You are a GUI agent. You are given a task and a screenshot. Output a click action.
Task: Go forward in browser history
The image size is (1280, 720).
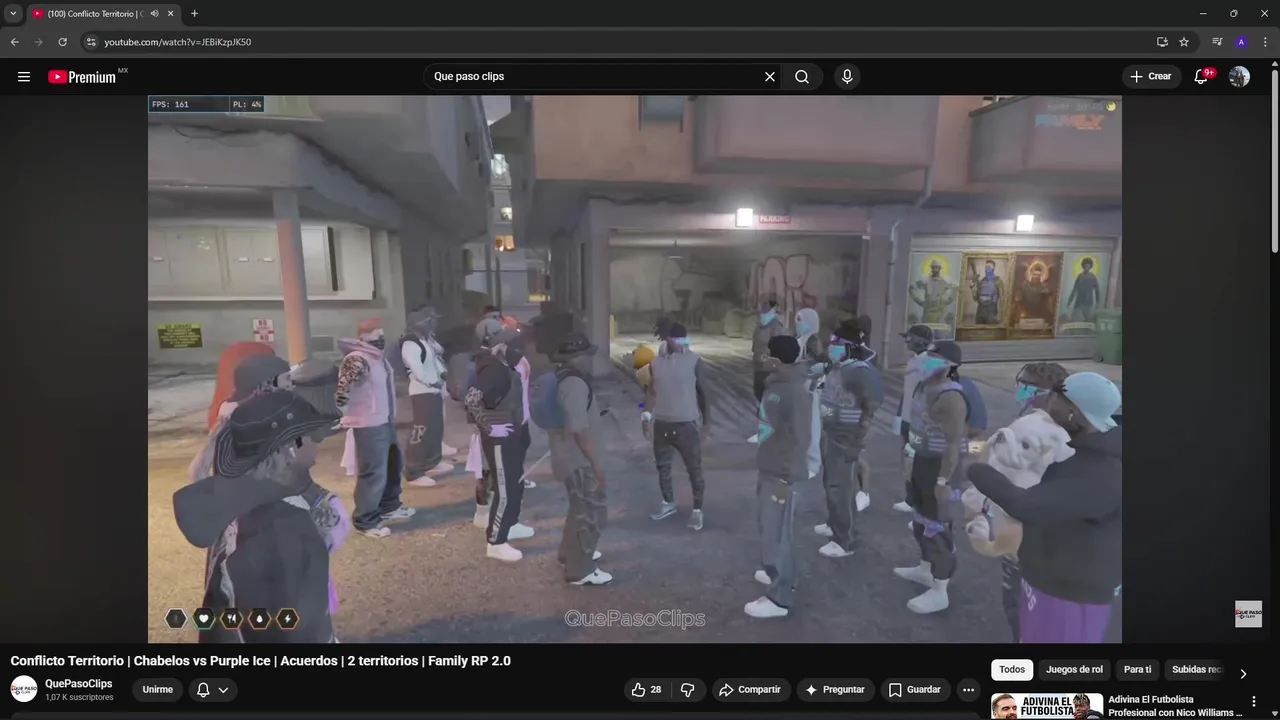[38, 42]
